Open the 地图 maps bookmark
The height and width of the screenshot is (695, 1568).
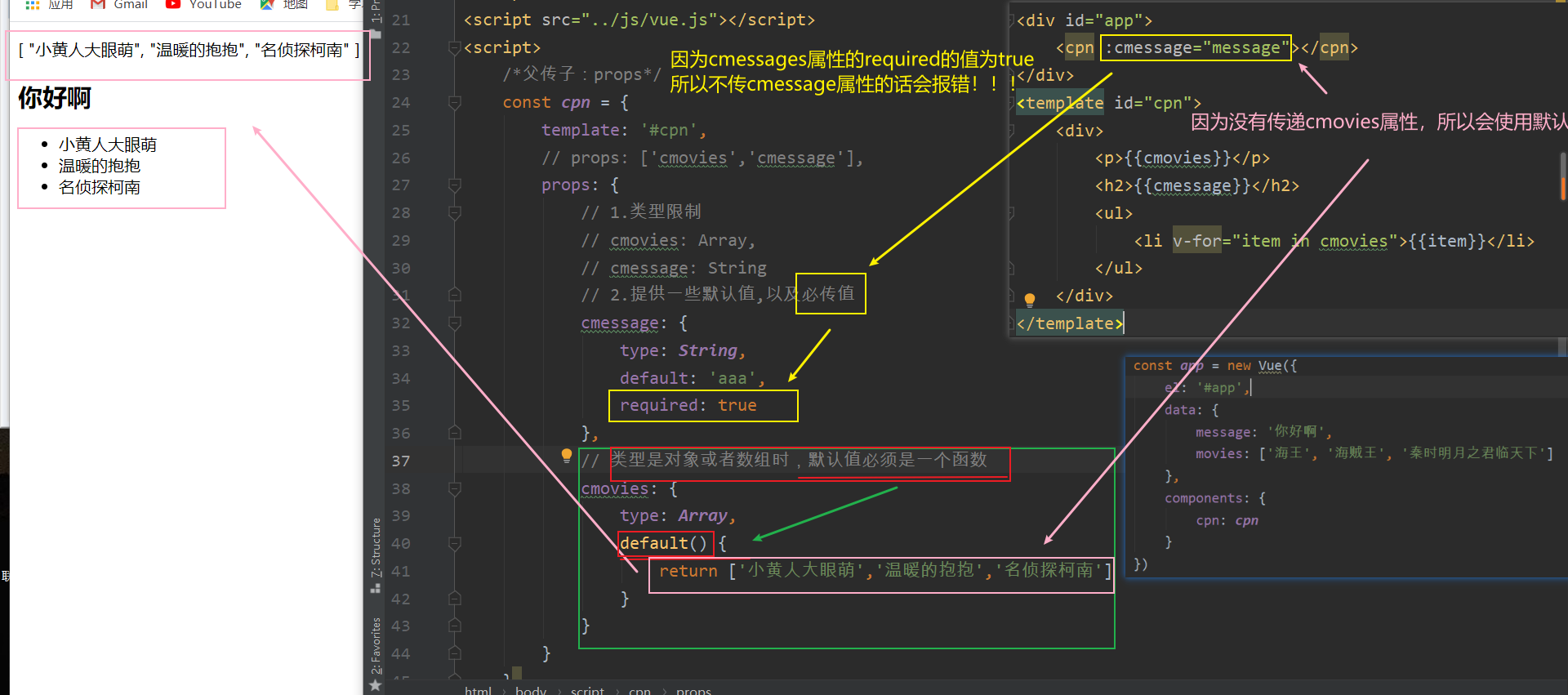pos(283,4)
